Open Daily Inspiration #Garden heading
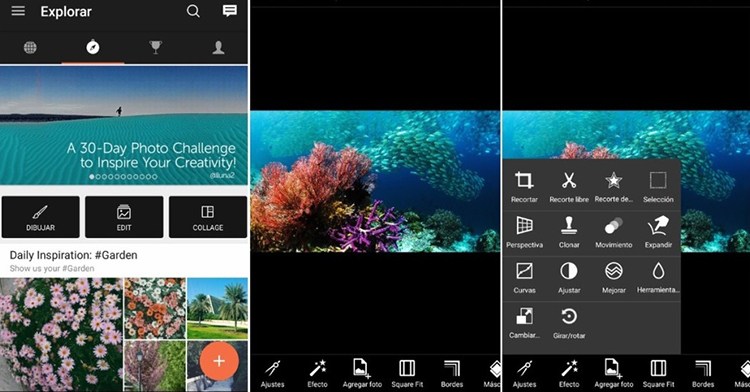 tap(73, 255)
